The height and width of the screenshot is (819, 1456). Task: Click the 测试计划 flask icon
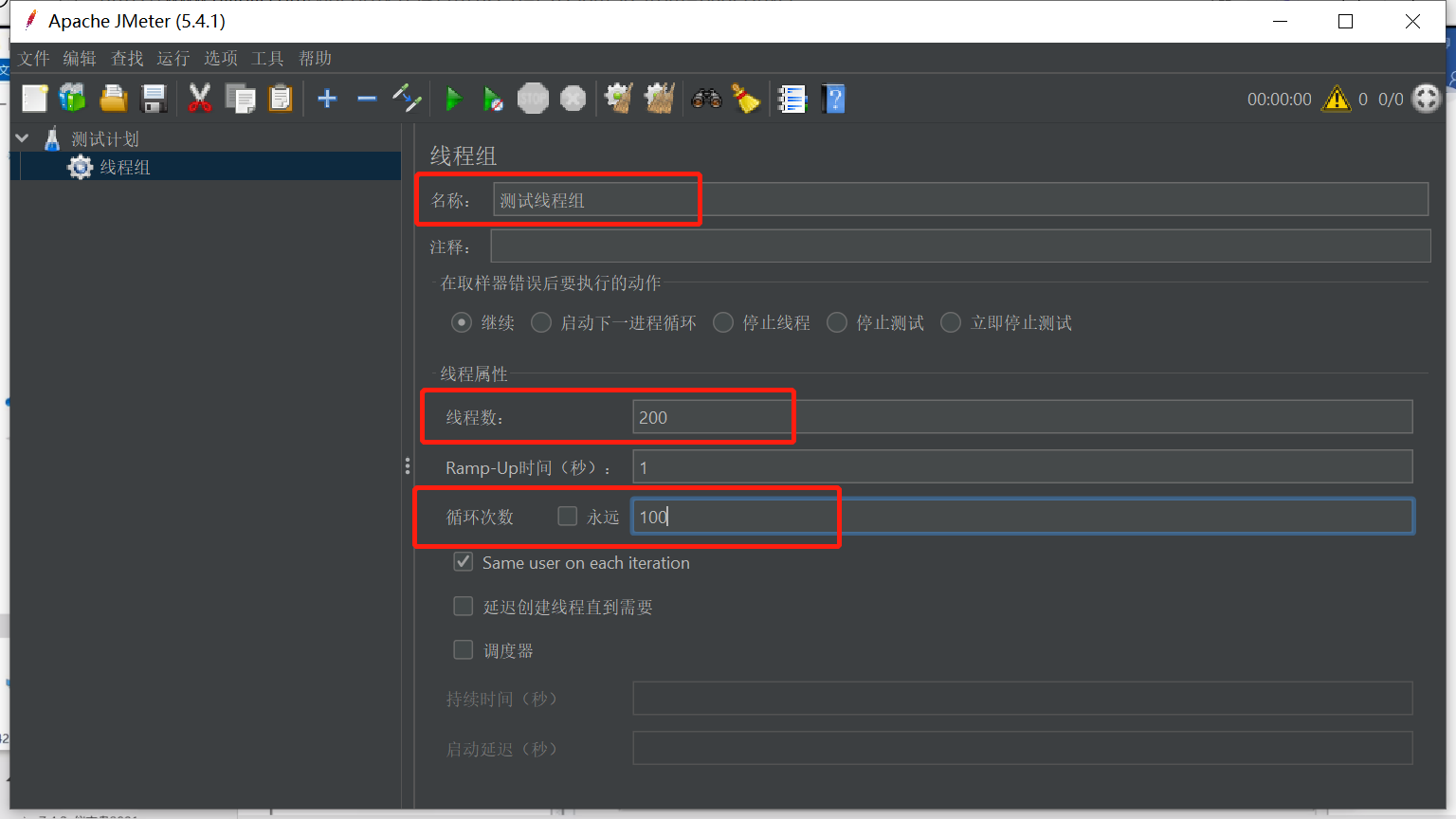pyautogui.click(x=52, y=139)
